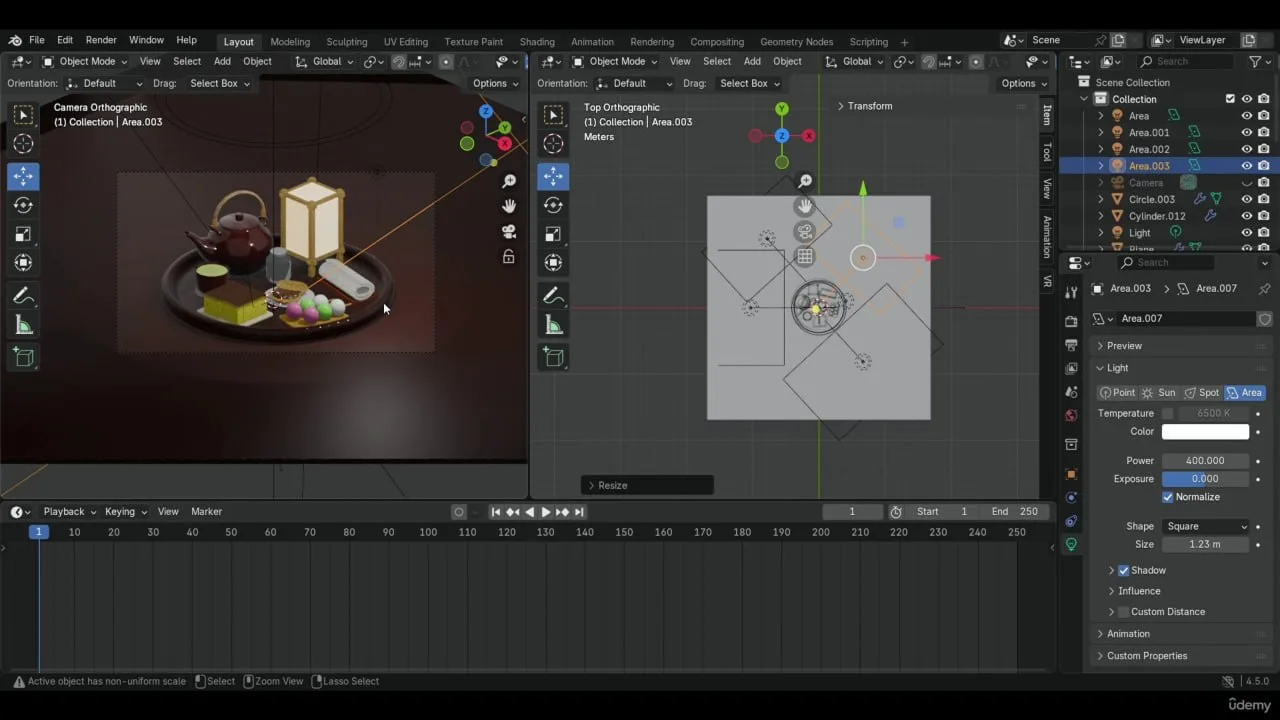Uncheck the Normalize checkbox
Viewport: 1280px width, 720px height.
(1168, 497)
